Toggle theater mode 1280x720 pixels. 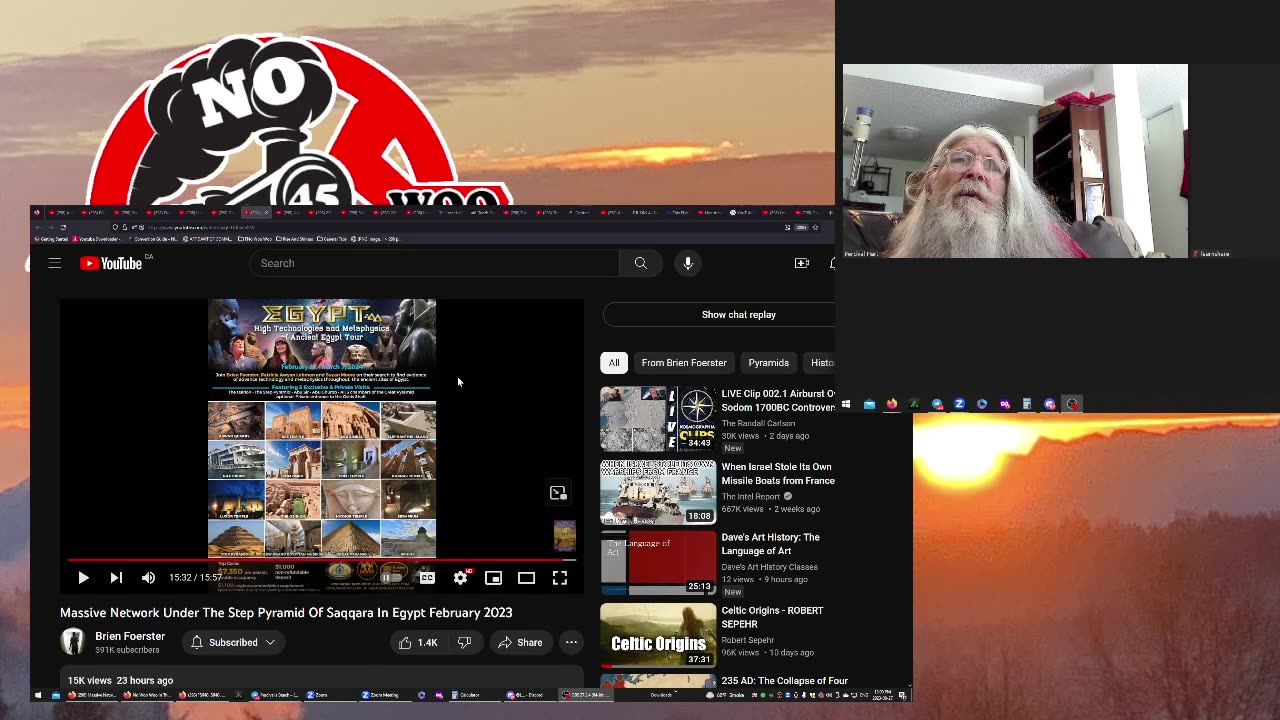(526, 578)
